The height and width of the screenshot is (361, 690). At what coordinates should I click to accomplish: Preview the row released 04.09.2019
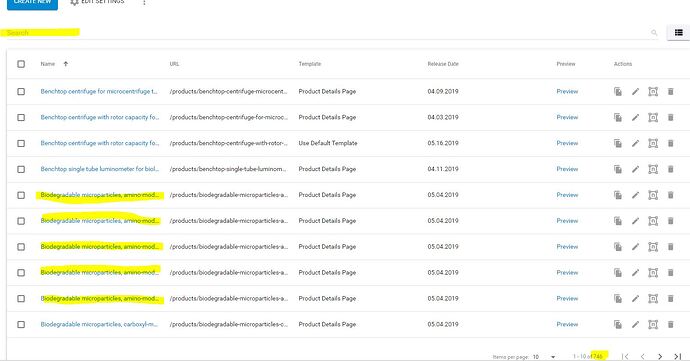point(567,92)
